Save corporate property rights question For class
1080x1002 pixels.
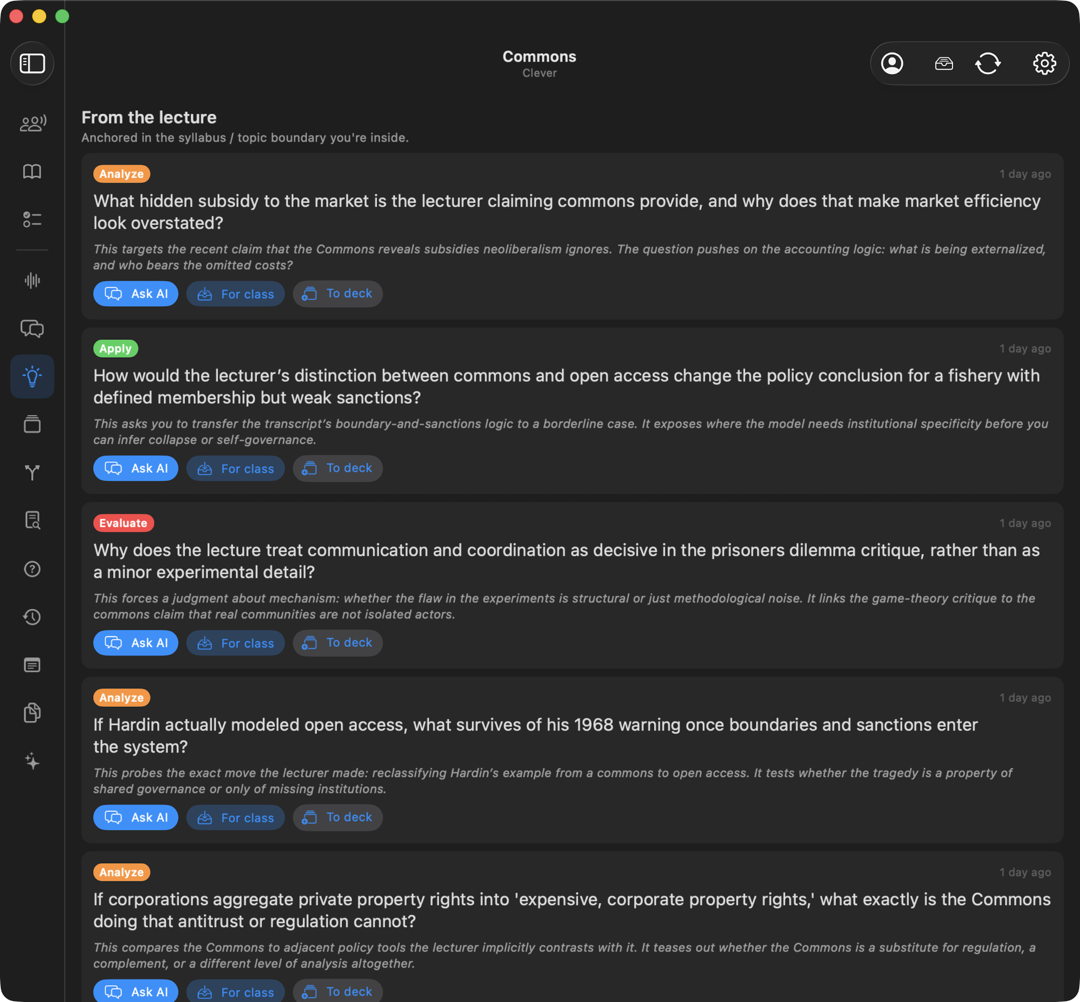[x=236, y=992]
